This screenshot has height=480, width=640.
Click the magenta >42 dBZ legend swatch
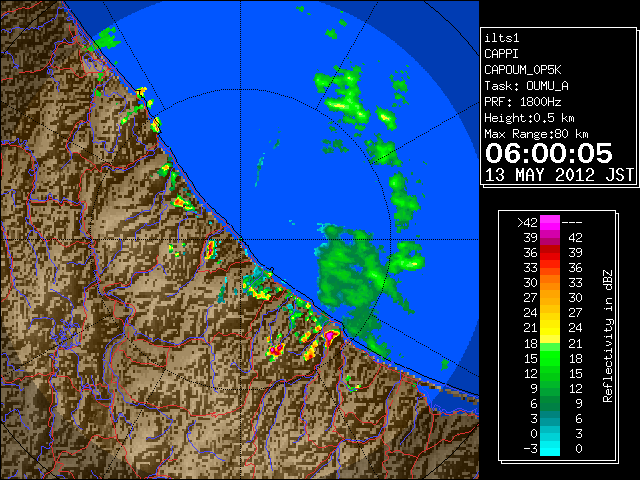click(550, 223)
